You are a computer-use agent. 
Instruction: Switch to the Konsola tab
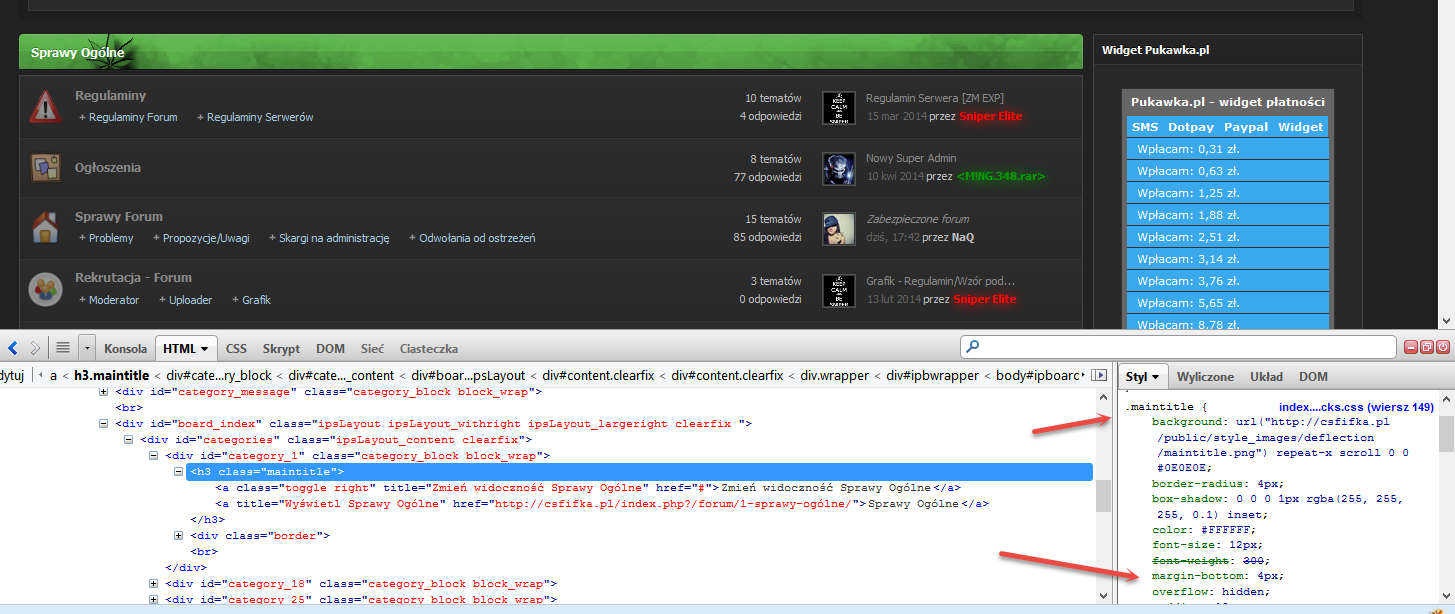(x=125, y=348)
